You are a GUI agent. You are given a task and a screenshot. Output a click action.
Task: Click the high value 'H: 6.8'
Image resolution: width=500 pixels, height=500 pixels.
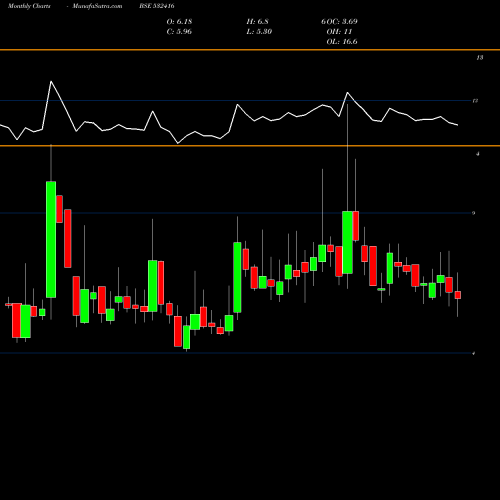coord(257,22)
